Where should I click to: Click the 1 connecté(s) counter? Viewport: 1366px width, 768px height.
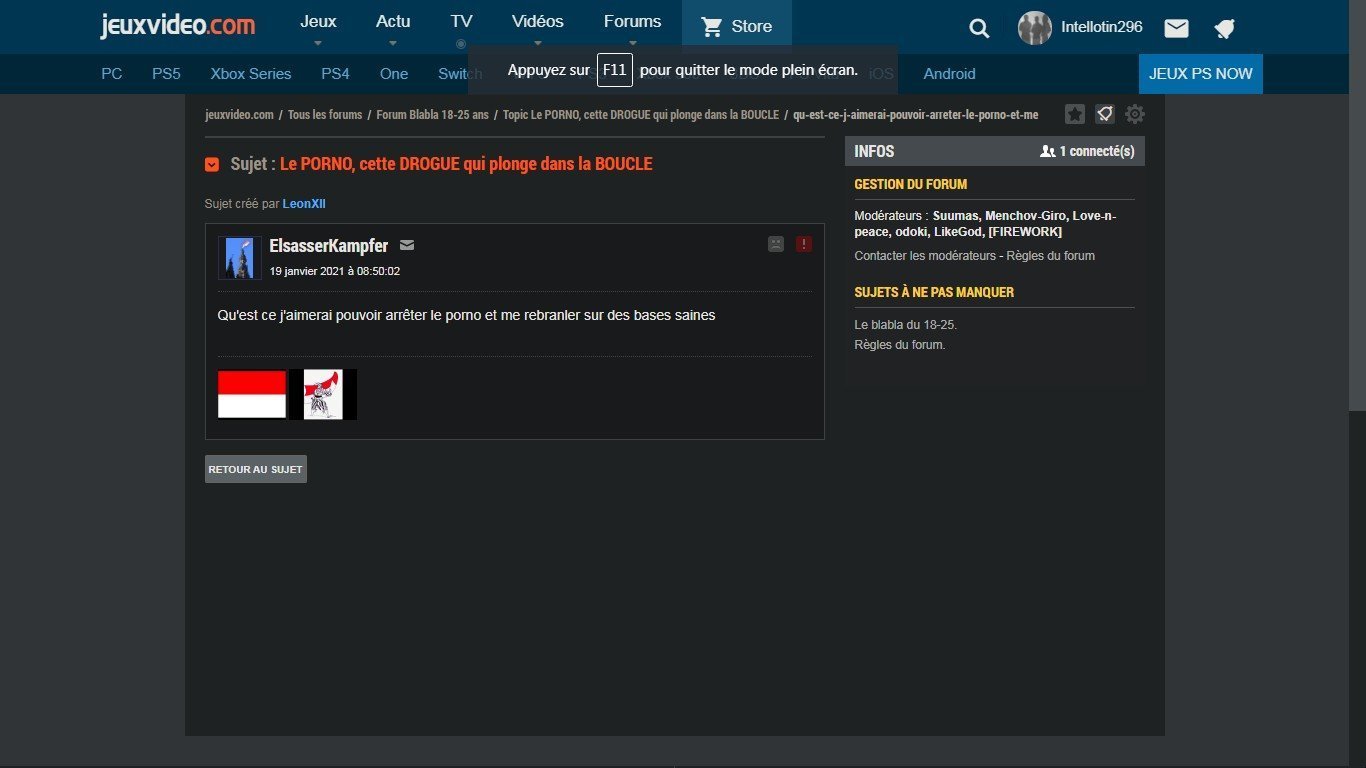(x=1088, y=152)
